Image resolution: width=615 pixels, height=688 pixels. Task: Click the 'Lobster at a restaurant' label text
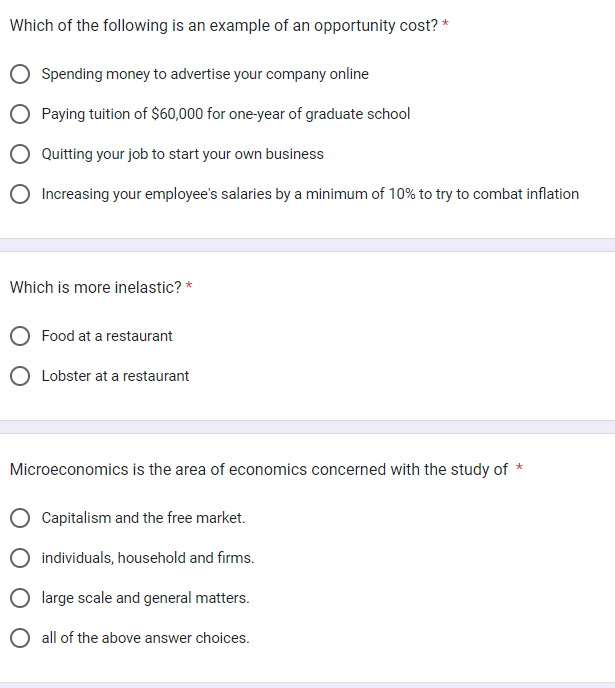[x=115, y=376]
